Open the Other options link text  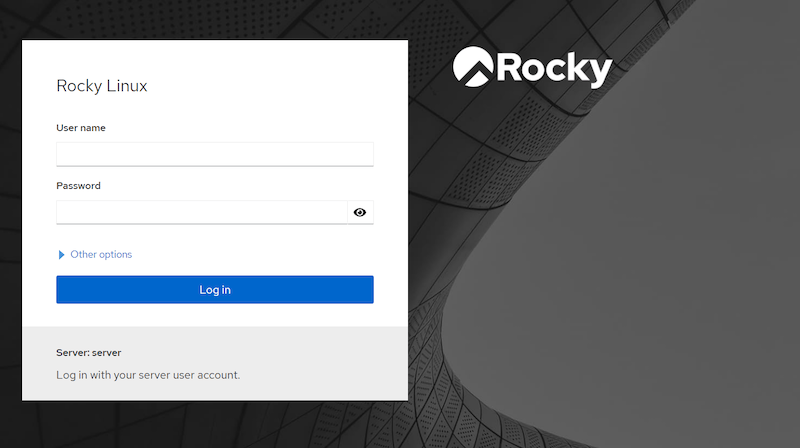[101, 254]
